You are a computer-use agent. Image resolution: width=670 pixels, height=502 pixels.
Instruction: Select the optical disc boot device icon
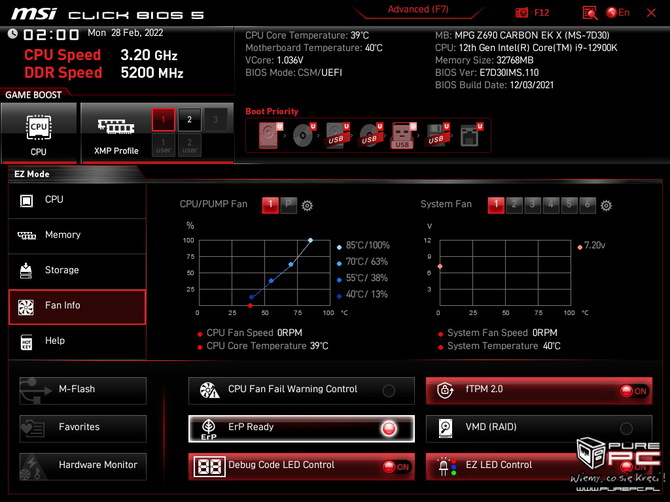tap(304, 135)
